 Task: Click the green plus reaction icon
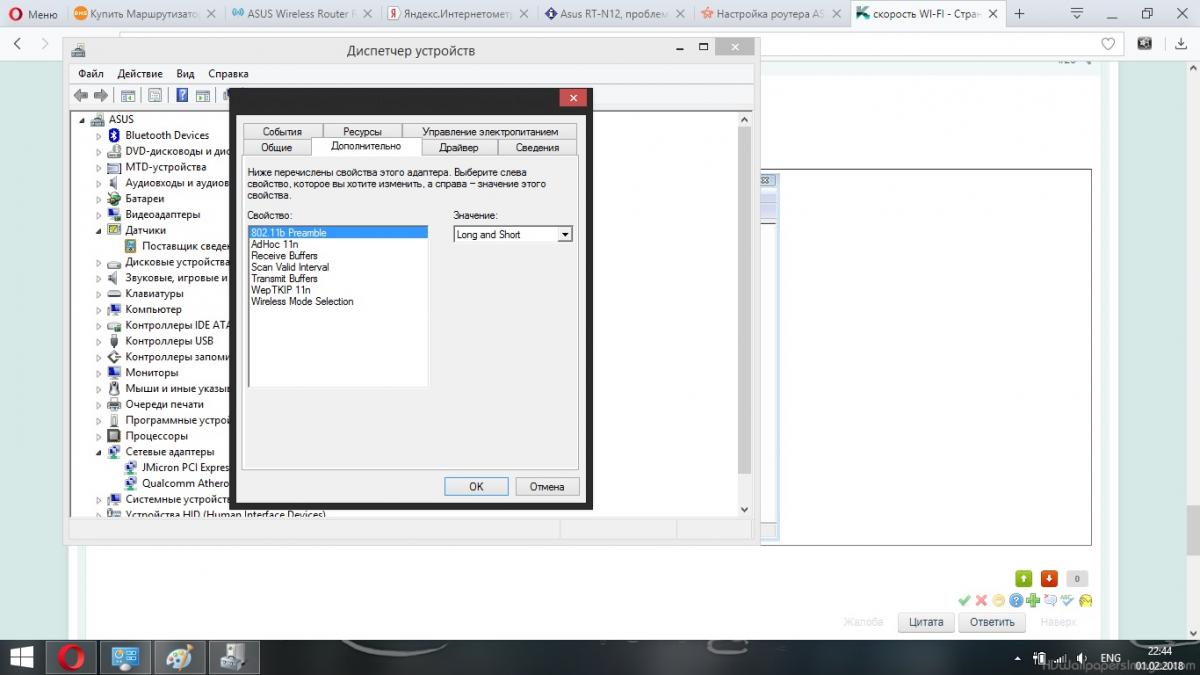click(1032, 600)
